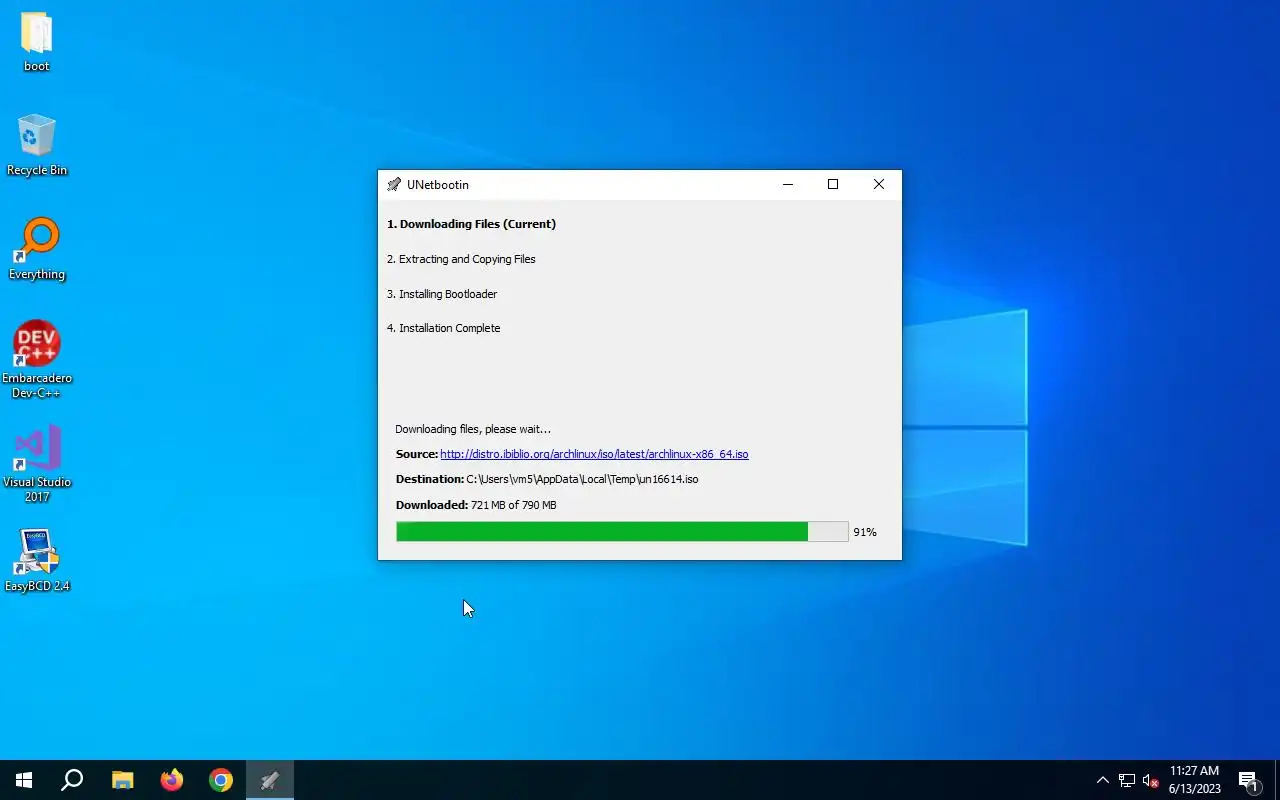Close the UNetbootin window
Image resolution: width=1280 pixels, height=800 pixels.
click(879, 184)
